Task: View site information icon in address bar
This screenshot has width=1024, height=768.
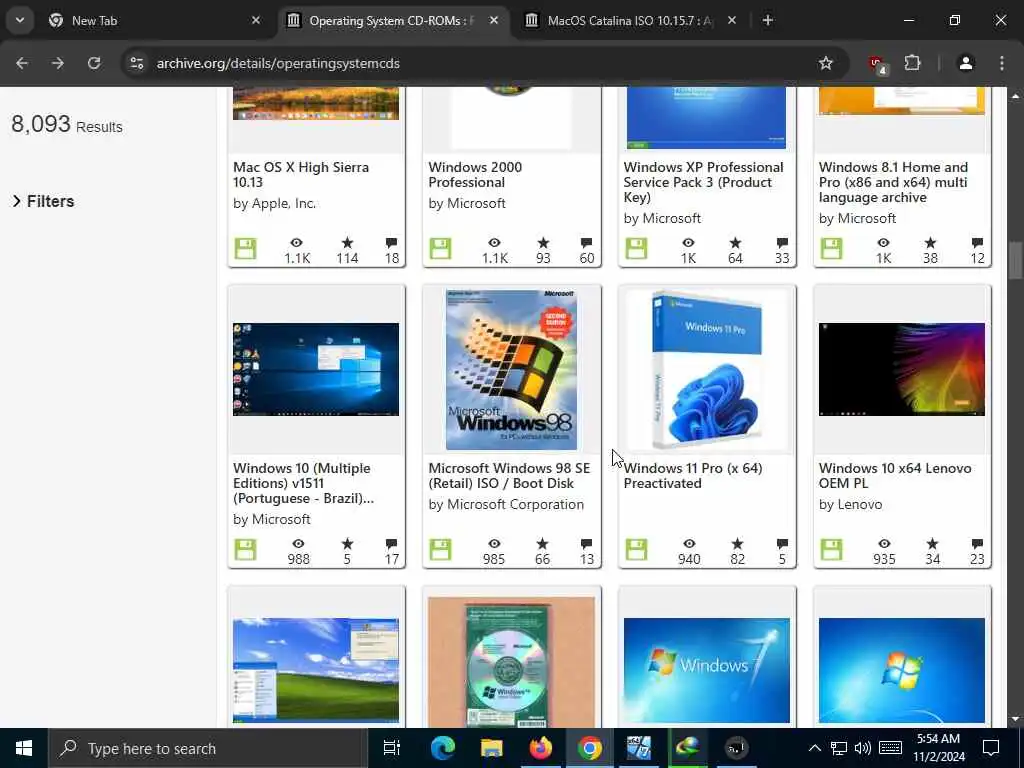Action: coord(136,63)
